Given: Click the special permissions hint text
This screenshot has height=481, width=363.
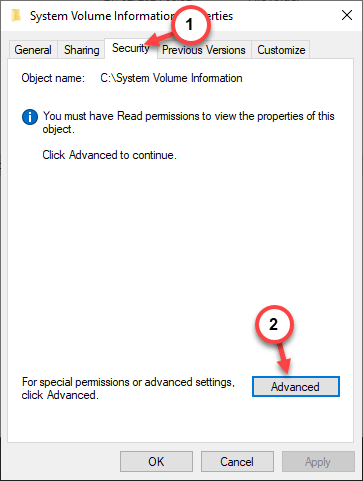Looking at the screenshot, I should point(128,388).
